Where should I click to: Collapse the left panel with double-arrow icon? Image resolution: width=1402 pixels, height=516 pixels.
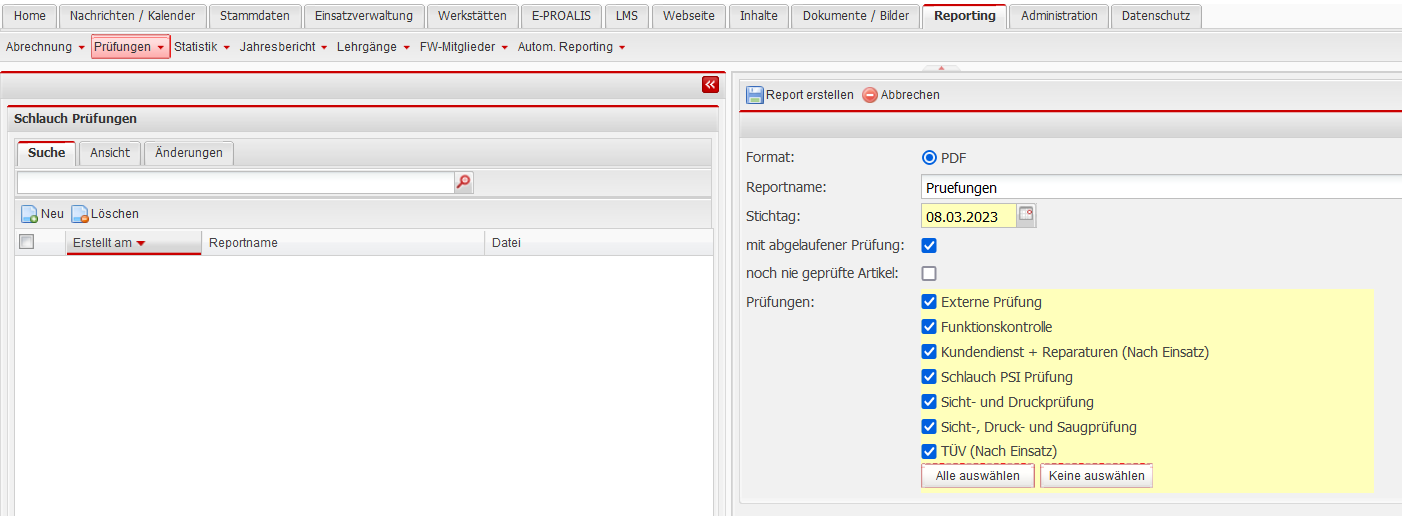click(x=710, y=85)
